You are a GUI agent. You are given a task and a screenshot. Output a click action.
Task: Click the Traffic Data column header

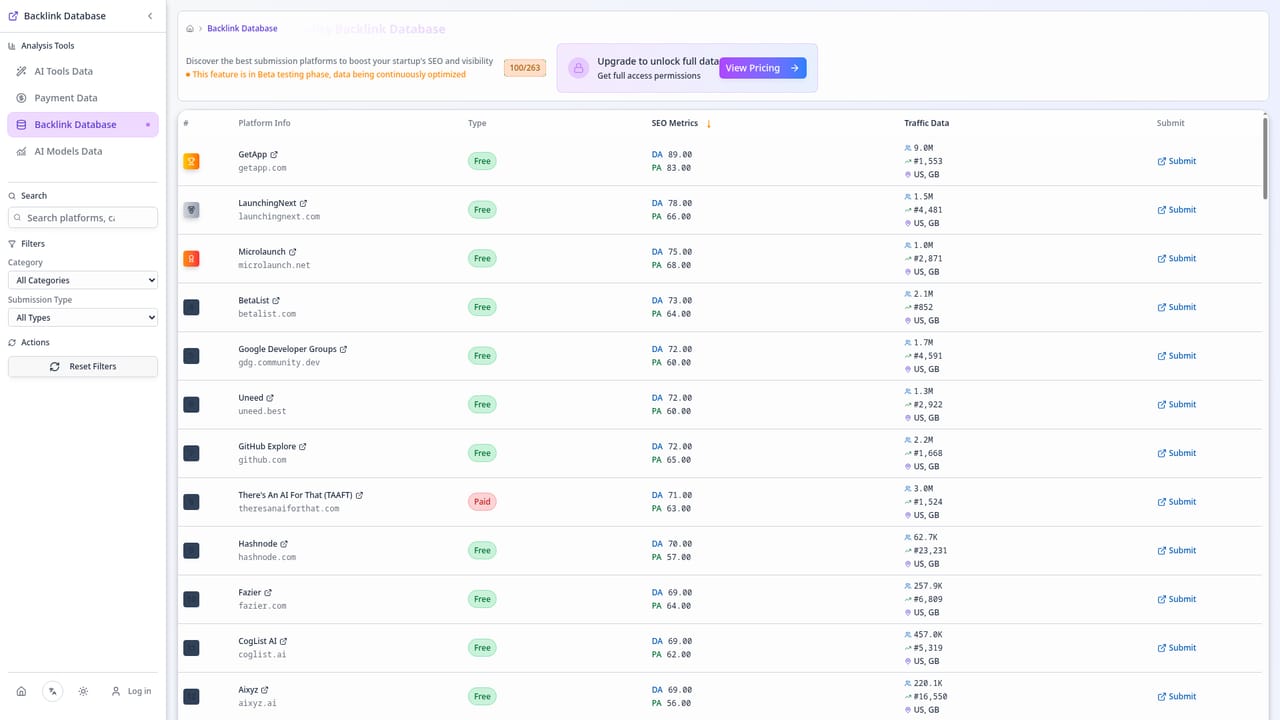pos(926,123)
